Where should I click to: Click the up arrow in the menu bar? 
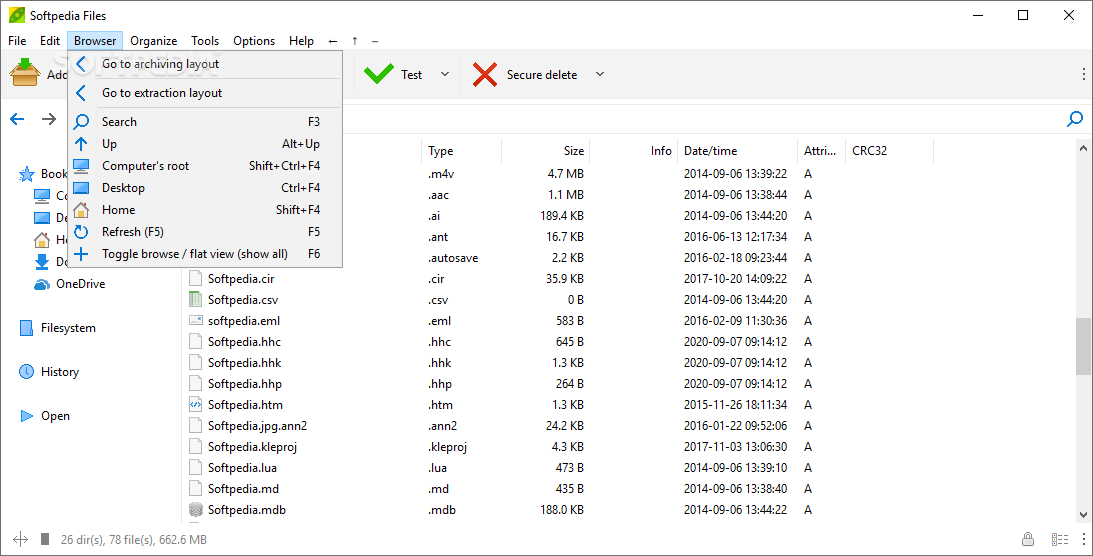(x=355, y=41)
